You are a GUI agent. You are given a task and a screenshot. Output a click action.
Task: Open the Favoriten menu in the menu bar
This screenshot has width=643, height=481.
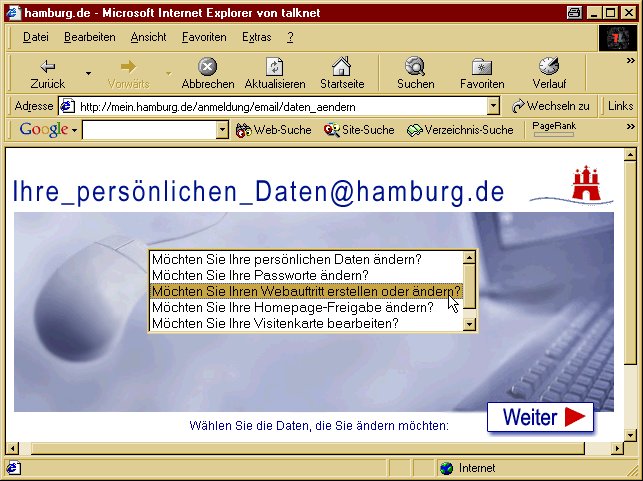[x=204, y=37]
